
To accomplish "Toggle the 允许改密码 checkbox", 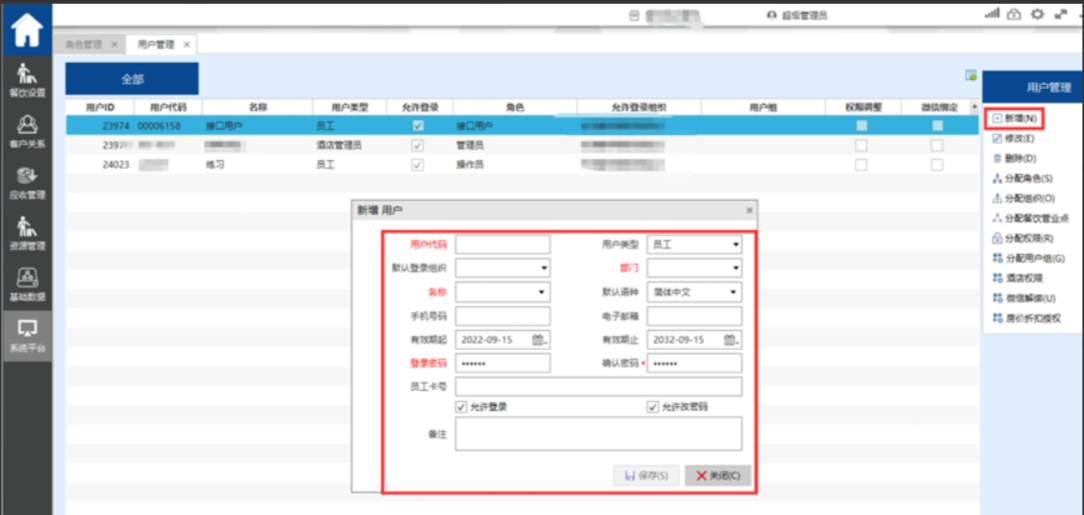I will pyautogui.click(x=653, y=407).
